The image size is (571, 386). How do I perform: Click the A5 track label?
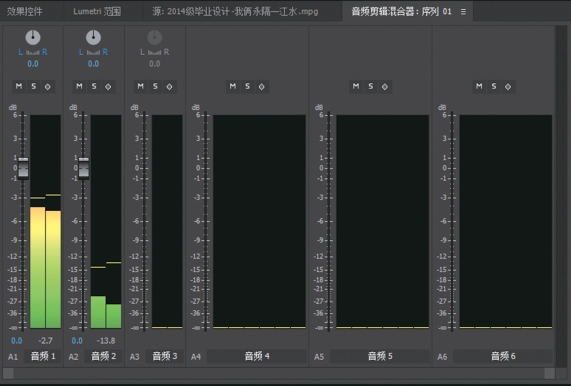319,357
